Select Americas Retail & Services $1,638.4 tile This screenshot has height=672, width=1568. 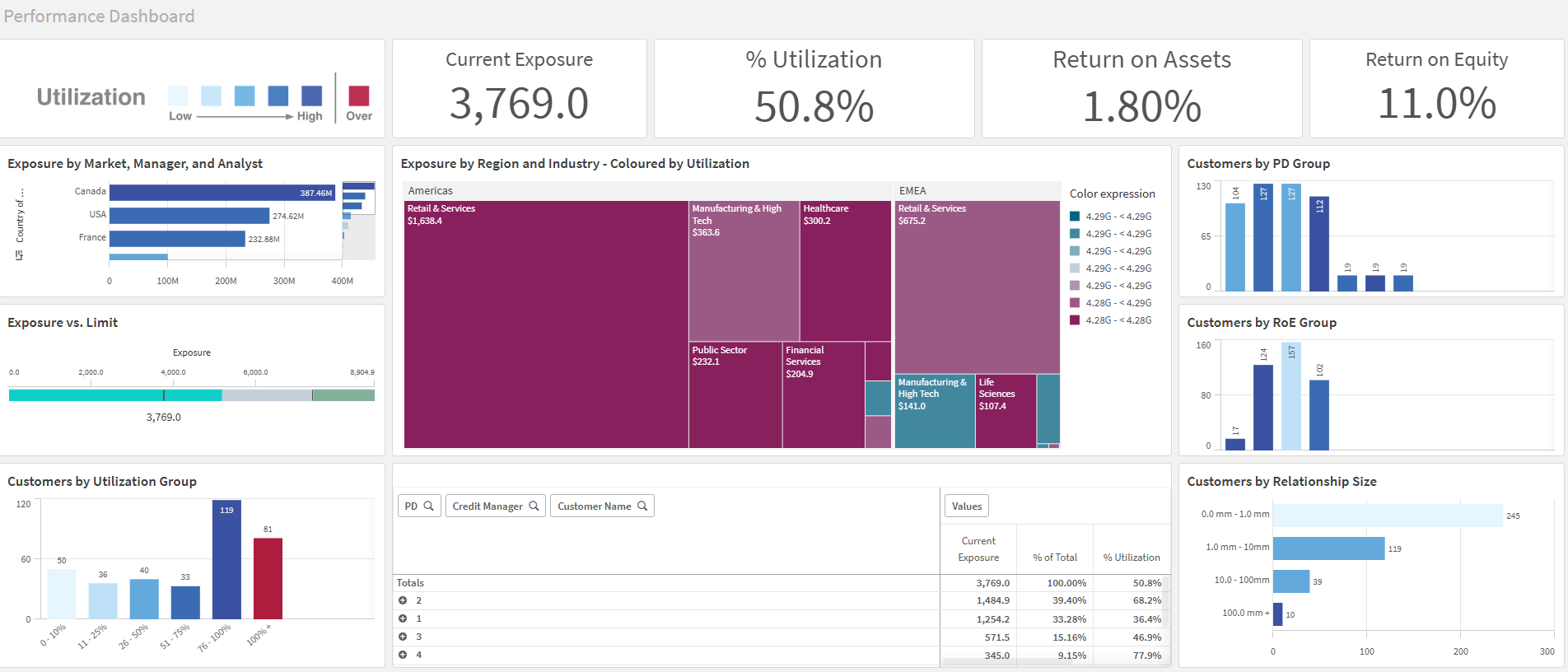coord(546,324)
